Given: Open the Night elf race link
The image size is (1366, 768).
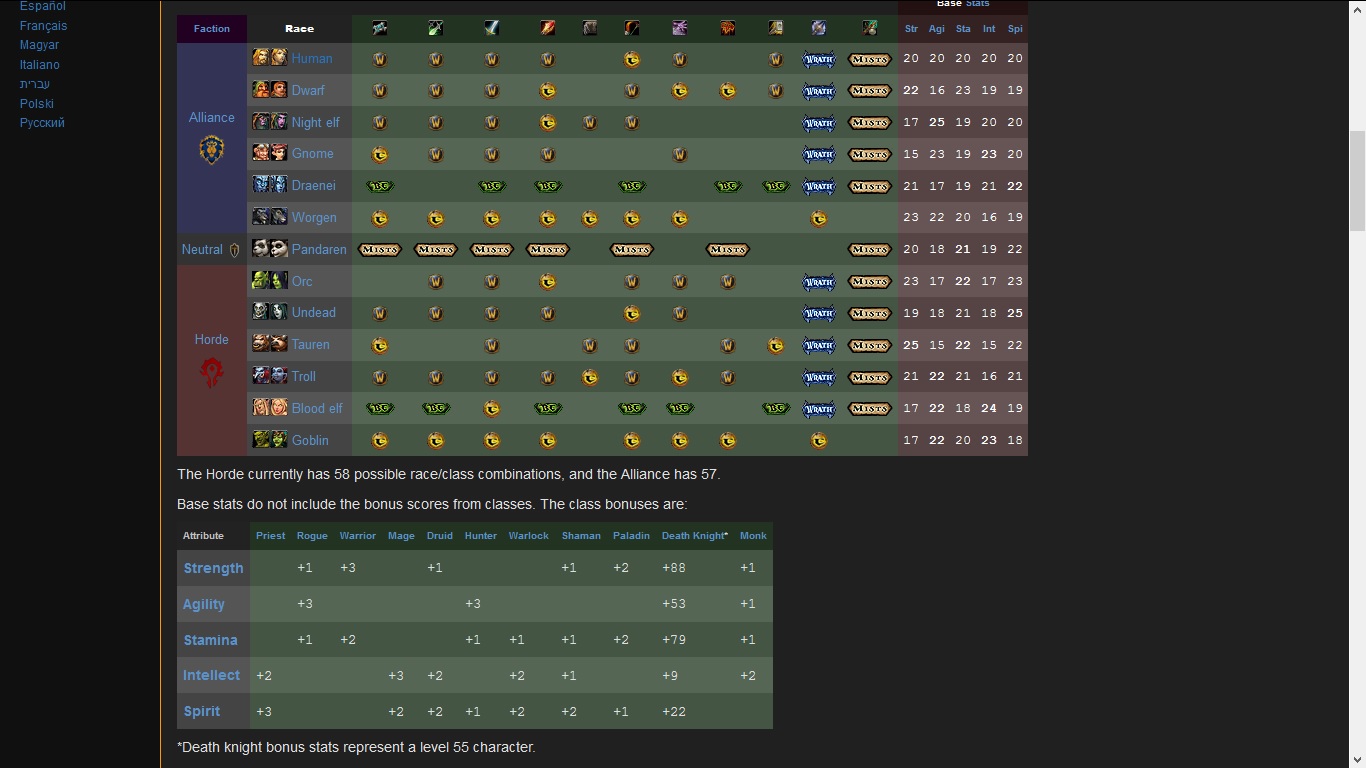Looking at the screenshot, I should pyautogui.click(x=316, y=122).
